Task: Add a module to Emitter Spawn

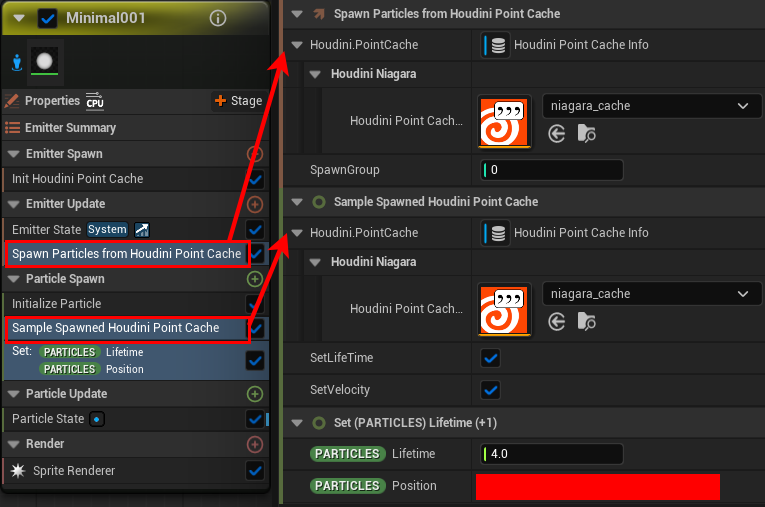Action: tap(255, 154)
